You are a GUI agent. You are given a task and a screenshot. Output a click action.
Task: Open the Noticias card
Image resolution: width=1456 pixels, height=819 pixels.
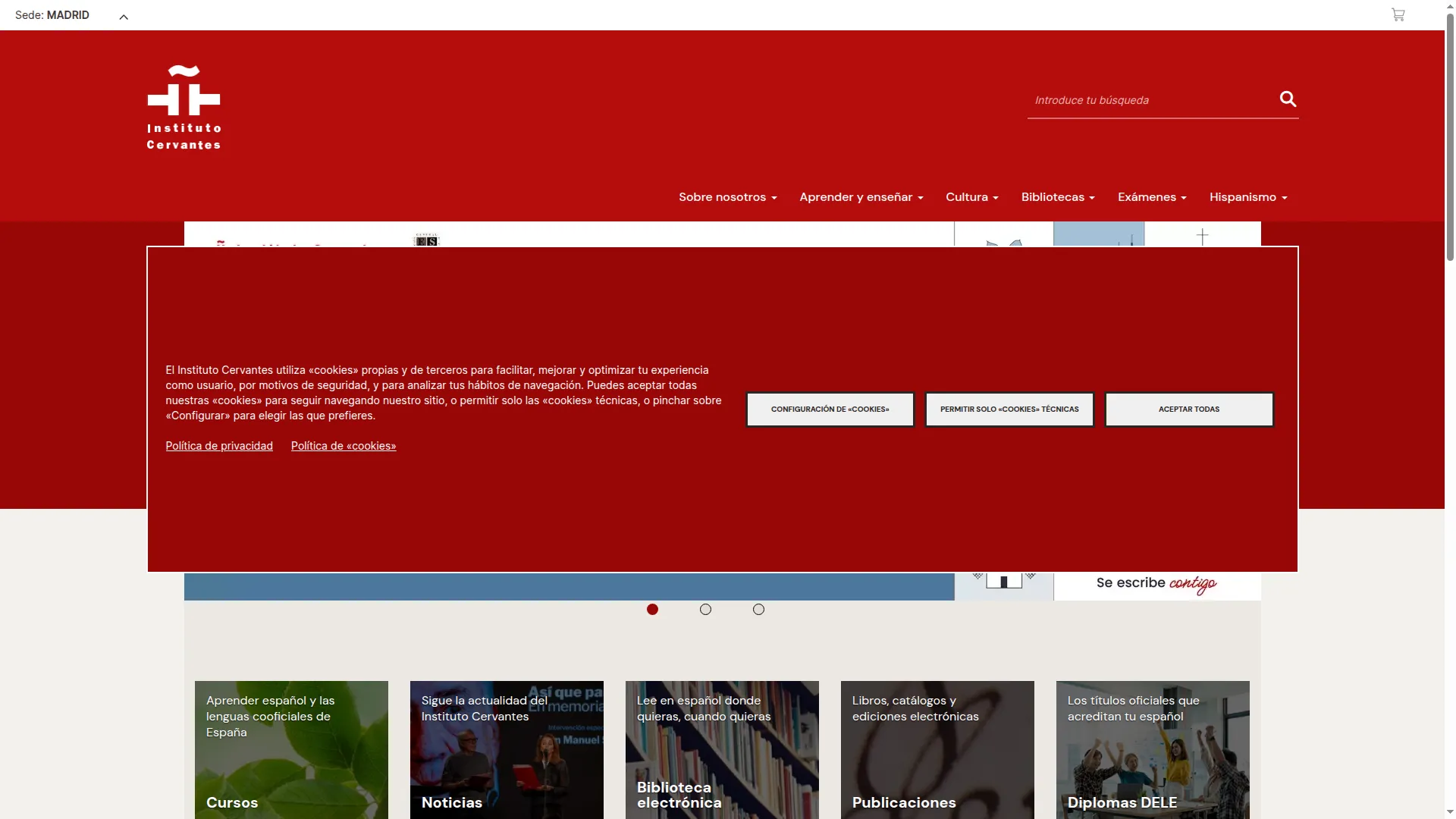(x=507, y=749)
